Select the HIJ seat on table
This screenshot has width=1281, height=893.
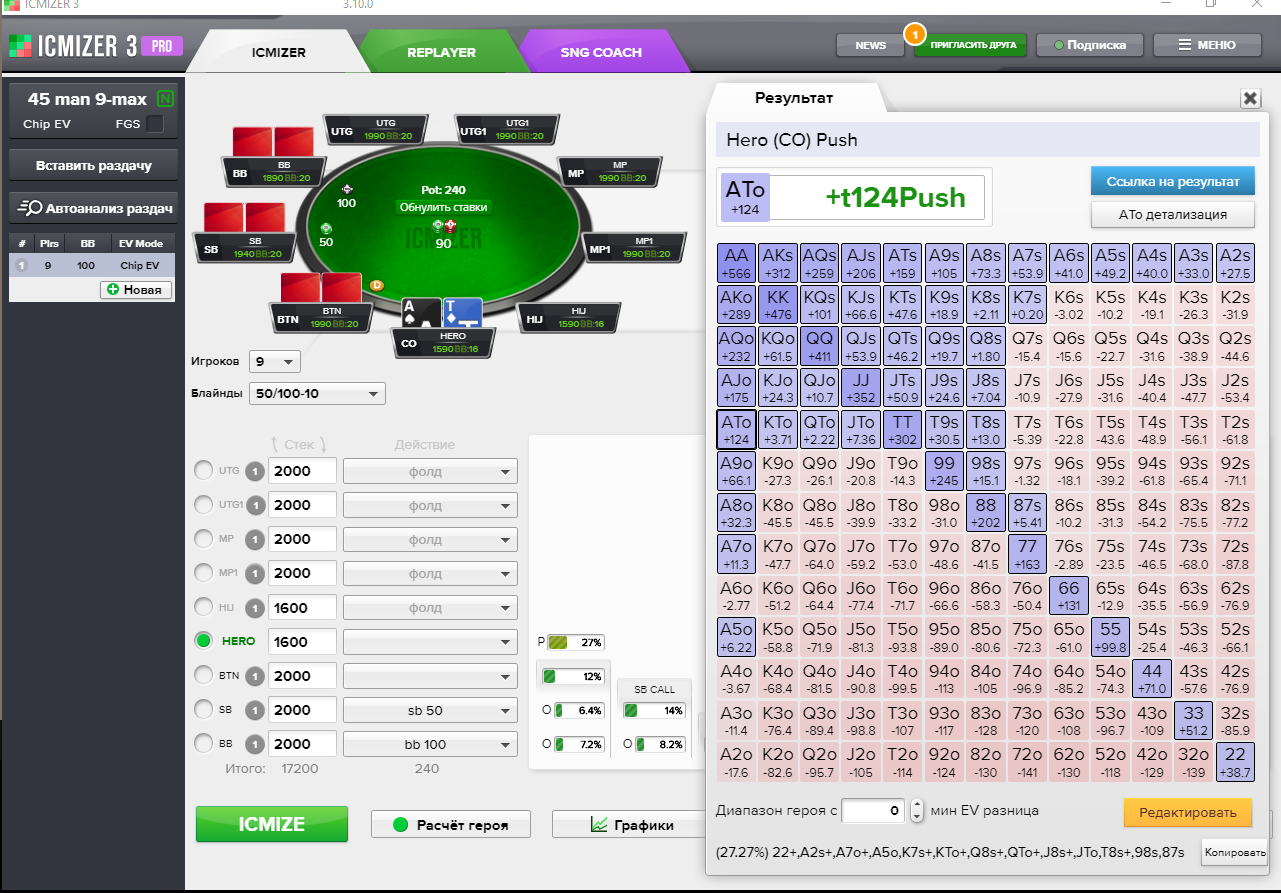click(570, 319)
